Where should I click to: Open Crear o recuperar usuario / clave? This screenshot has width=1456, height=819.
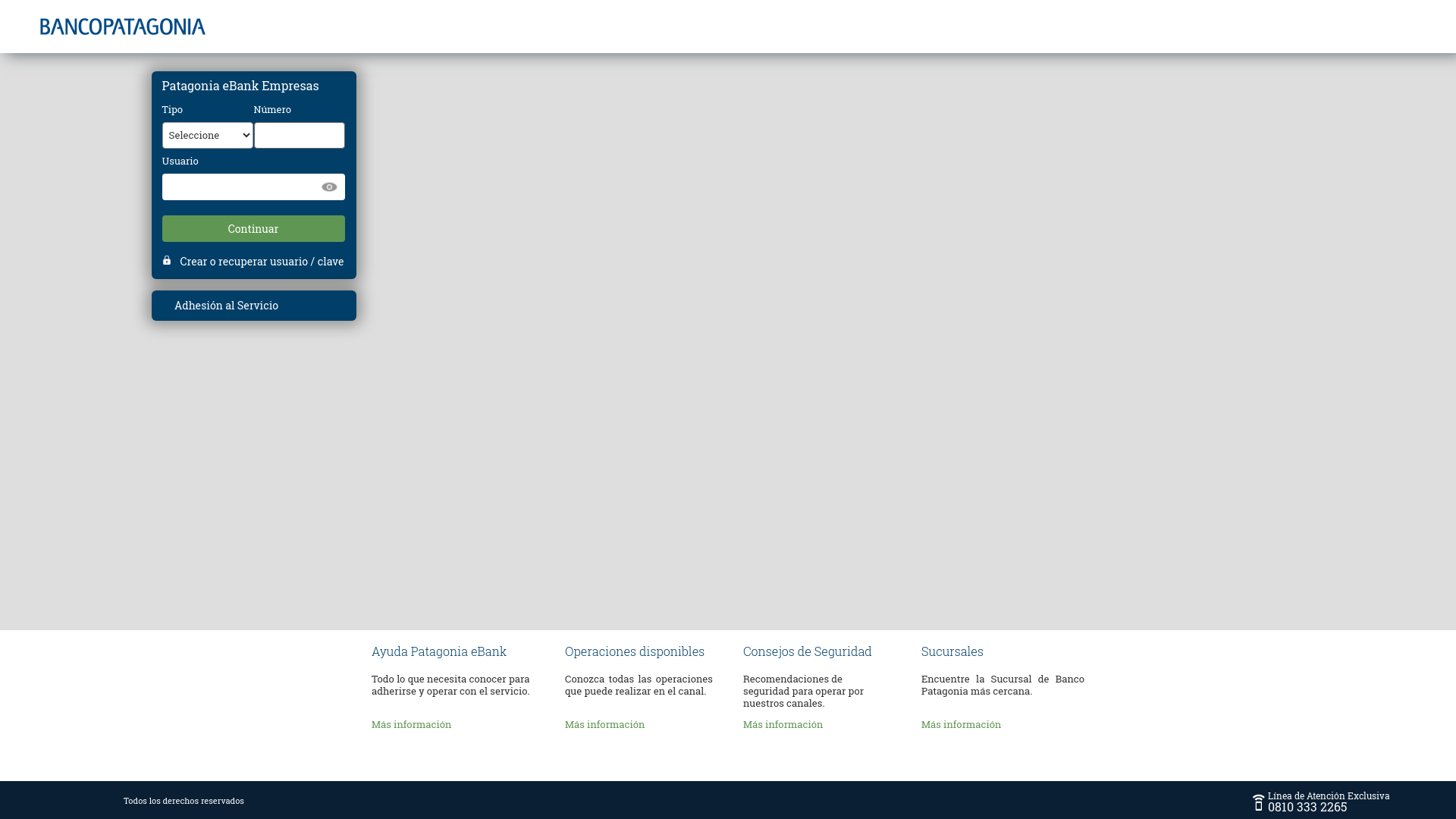[262, 262]
